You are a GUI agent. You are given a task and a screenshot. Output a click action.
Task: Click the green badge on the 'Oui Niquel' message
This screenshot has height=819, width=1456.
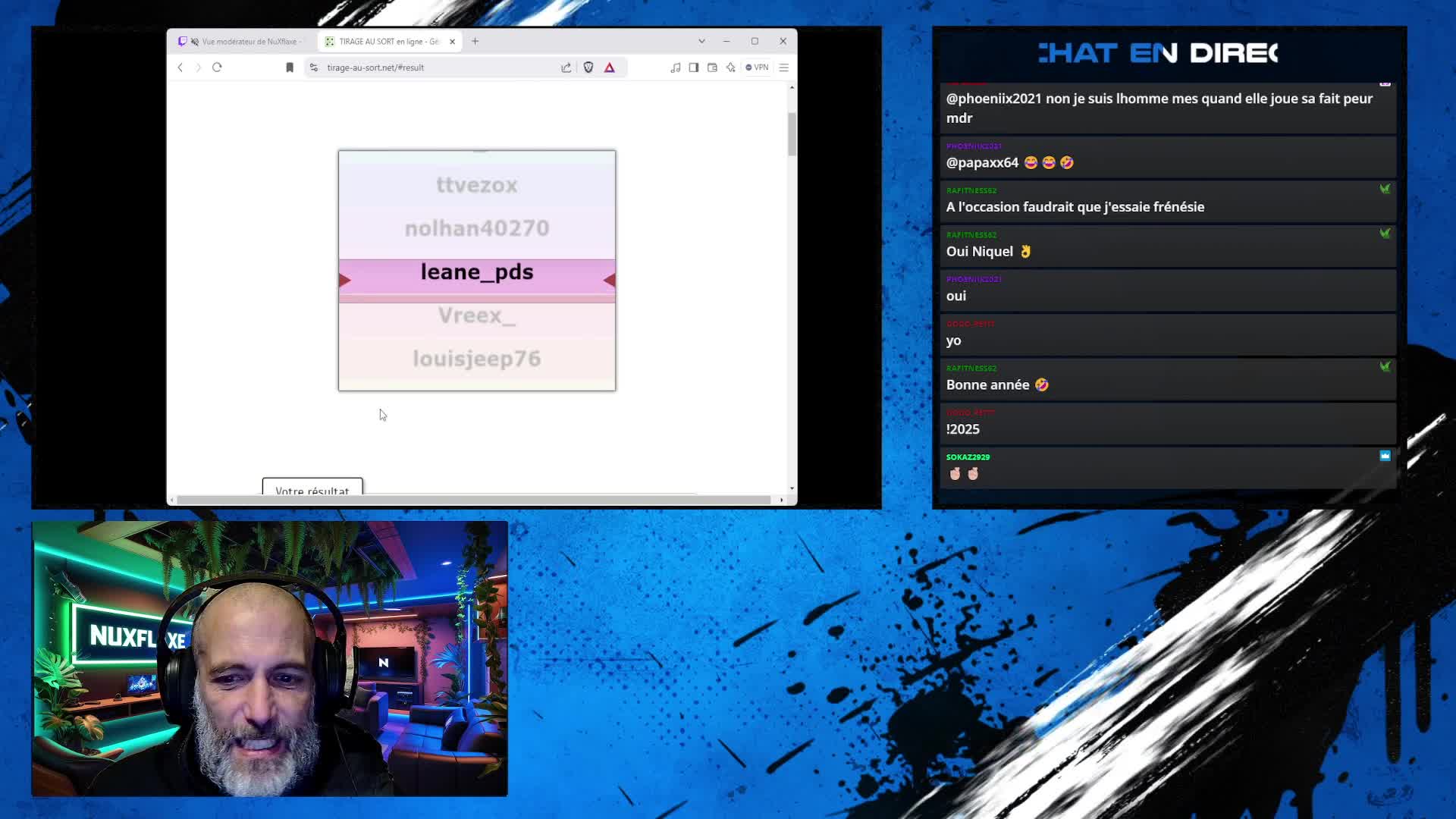[1385, 234]
